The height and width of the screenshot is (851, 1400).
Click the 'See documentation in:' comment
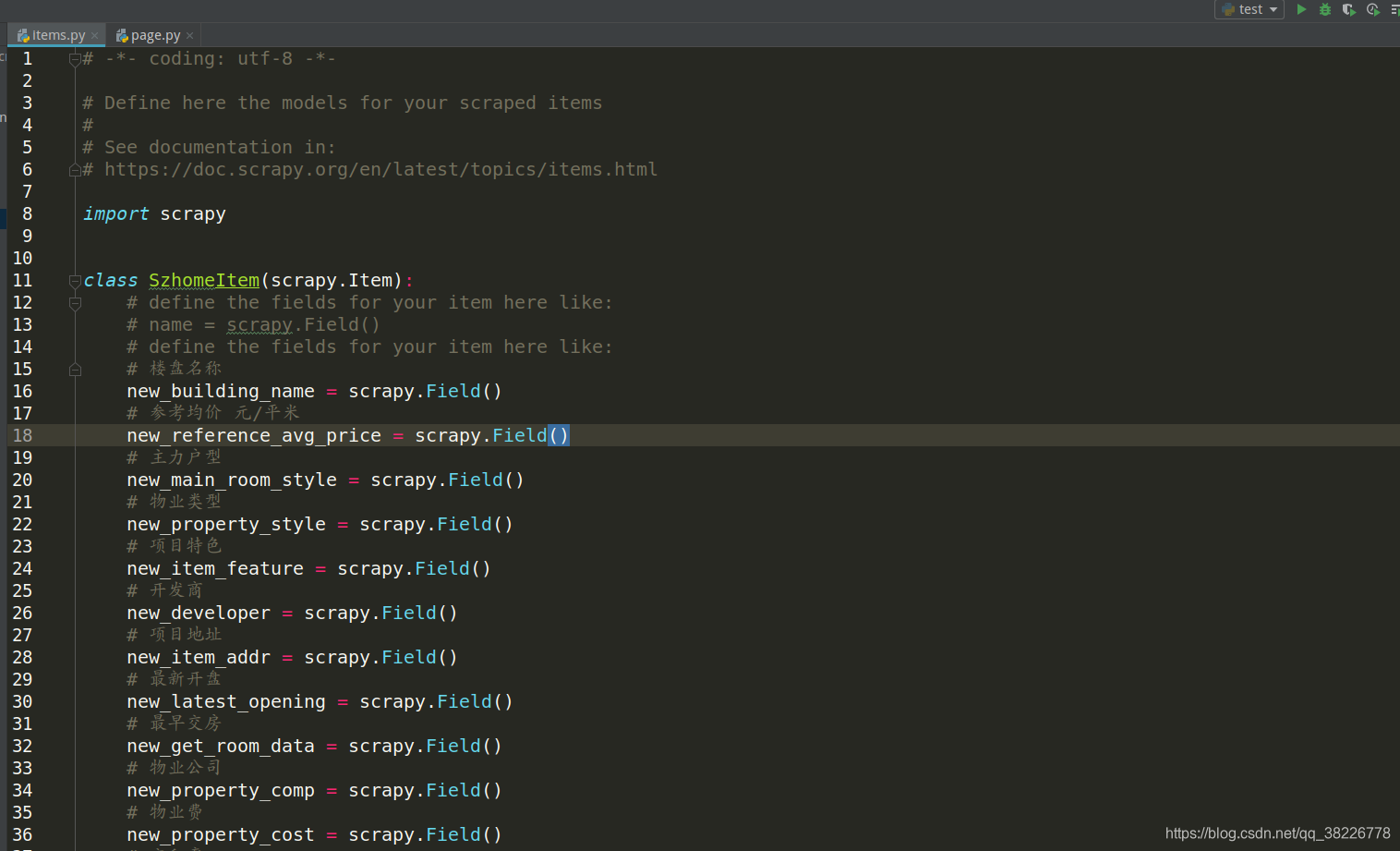pyautogui.click(x=210, y=147)
